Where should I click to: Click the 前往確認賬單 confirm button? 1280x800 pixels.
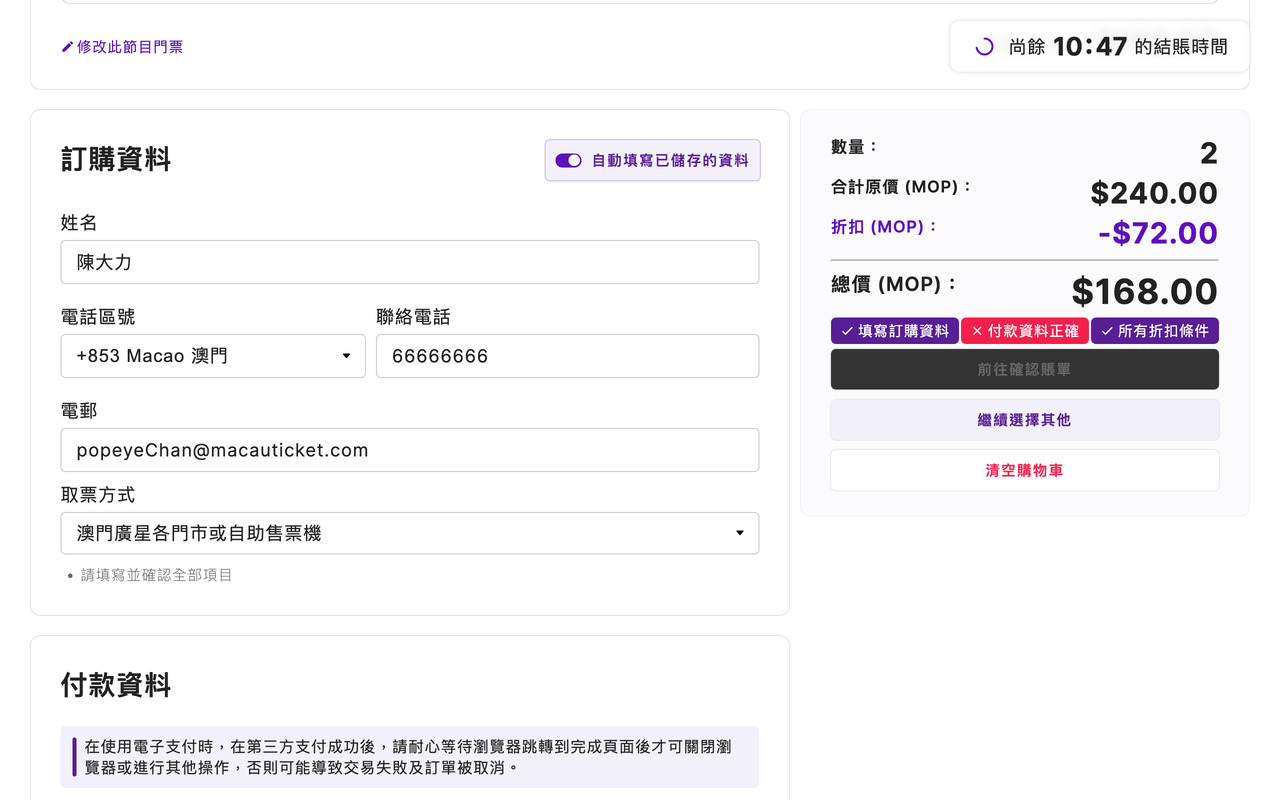coord(1024,369)
